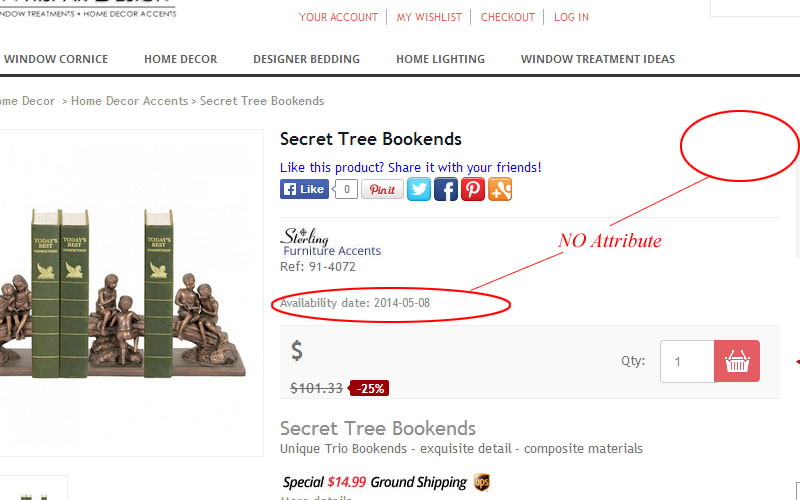The height and width of the screenshot is (500, 800).
Task: Click Home Decor Accents breadcrumb
Action: pyautogui.click(x=130, y=101)
